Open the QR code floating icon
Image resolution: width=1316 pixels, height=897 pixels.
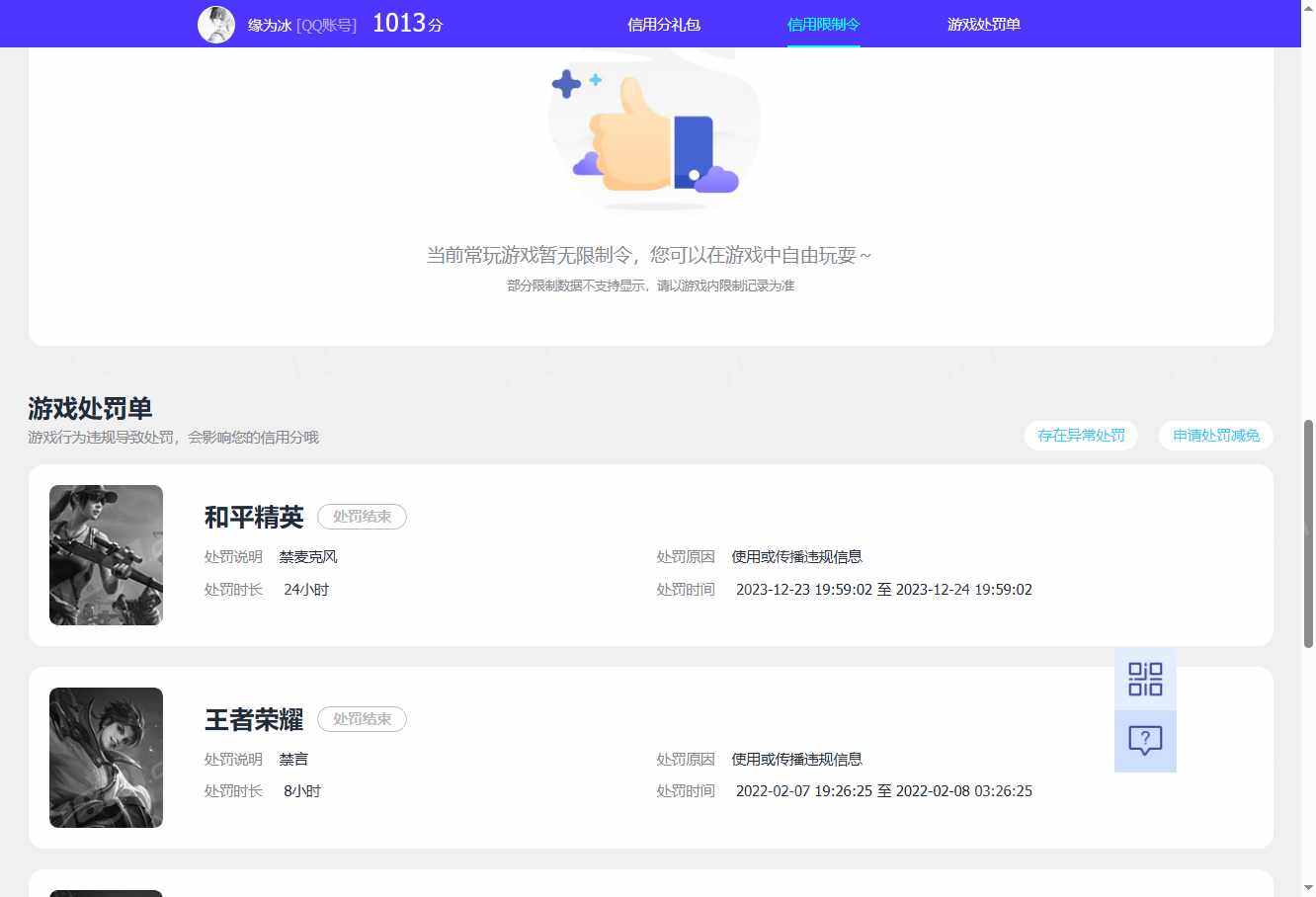point(1145,679)
